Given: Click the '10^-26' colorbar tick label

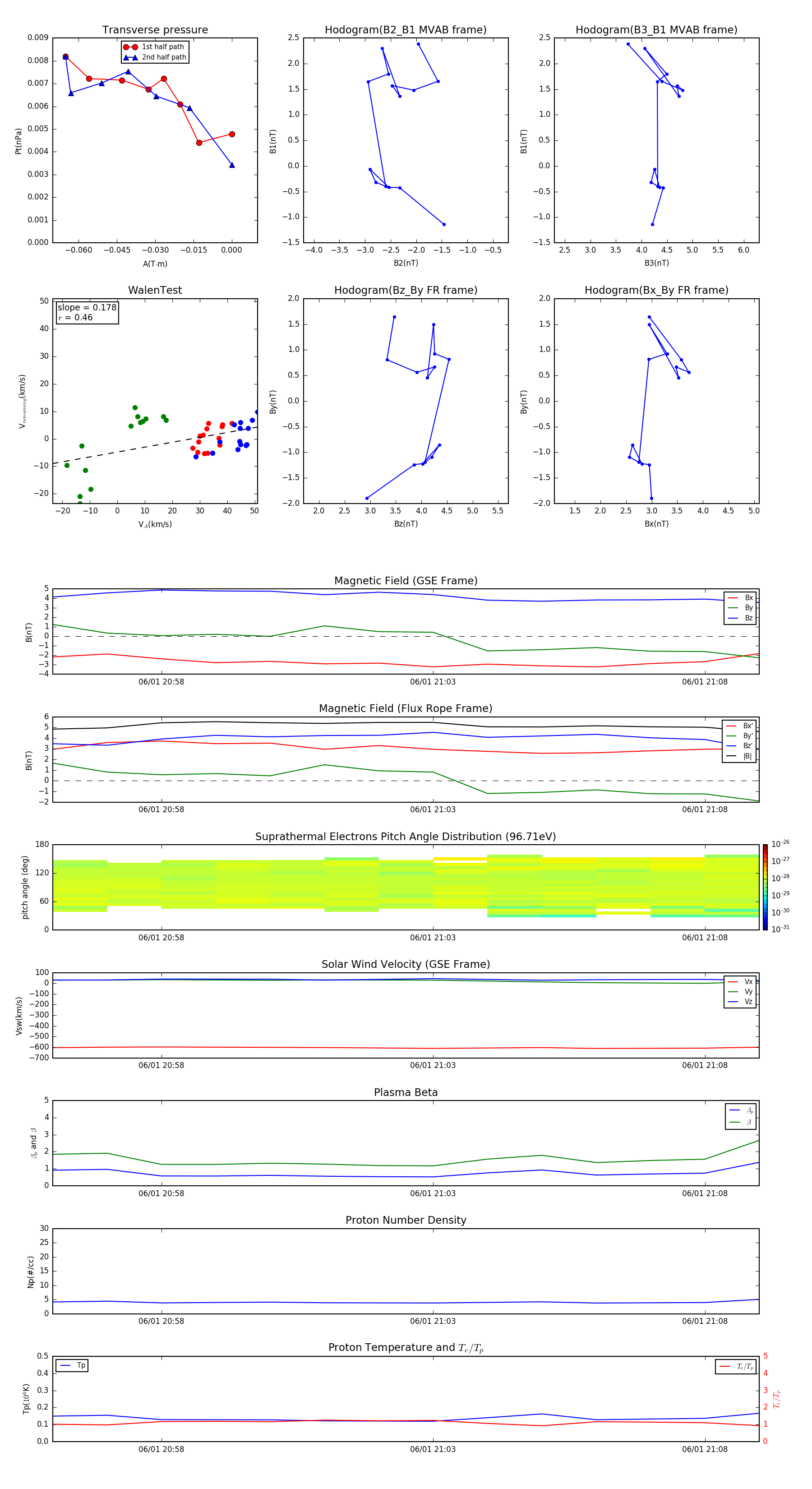Looking at the screenshot, I should [x=780, y=844].
